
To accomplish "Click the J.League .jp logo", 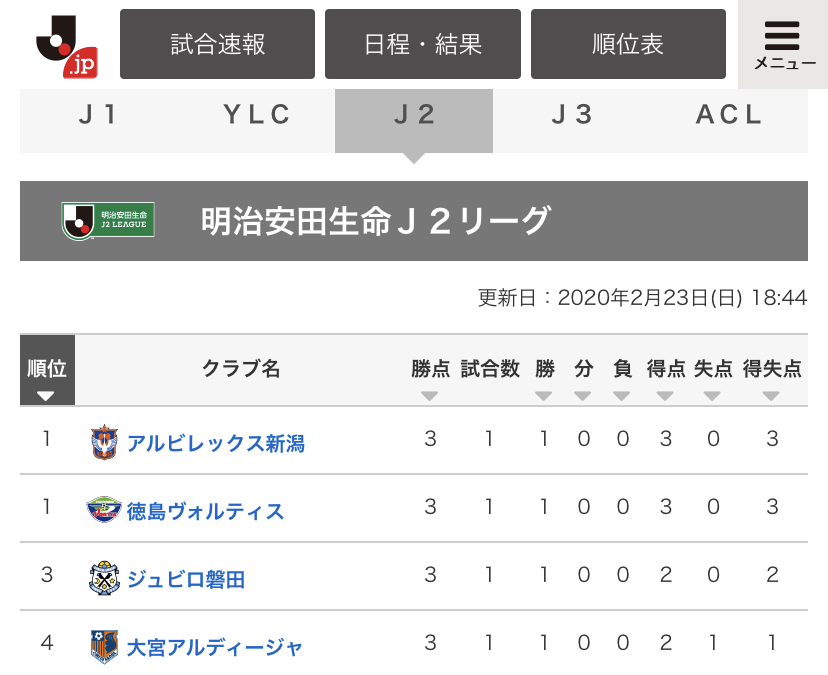I will (67, 45).
